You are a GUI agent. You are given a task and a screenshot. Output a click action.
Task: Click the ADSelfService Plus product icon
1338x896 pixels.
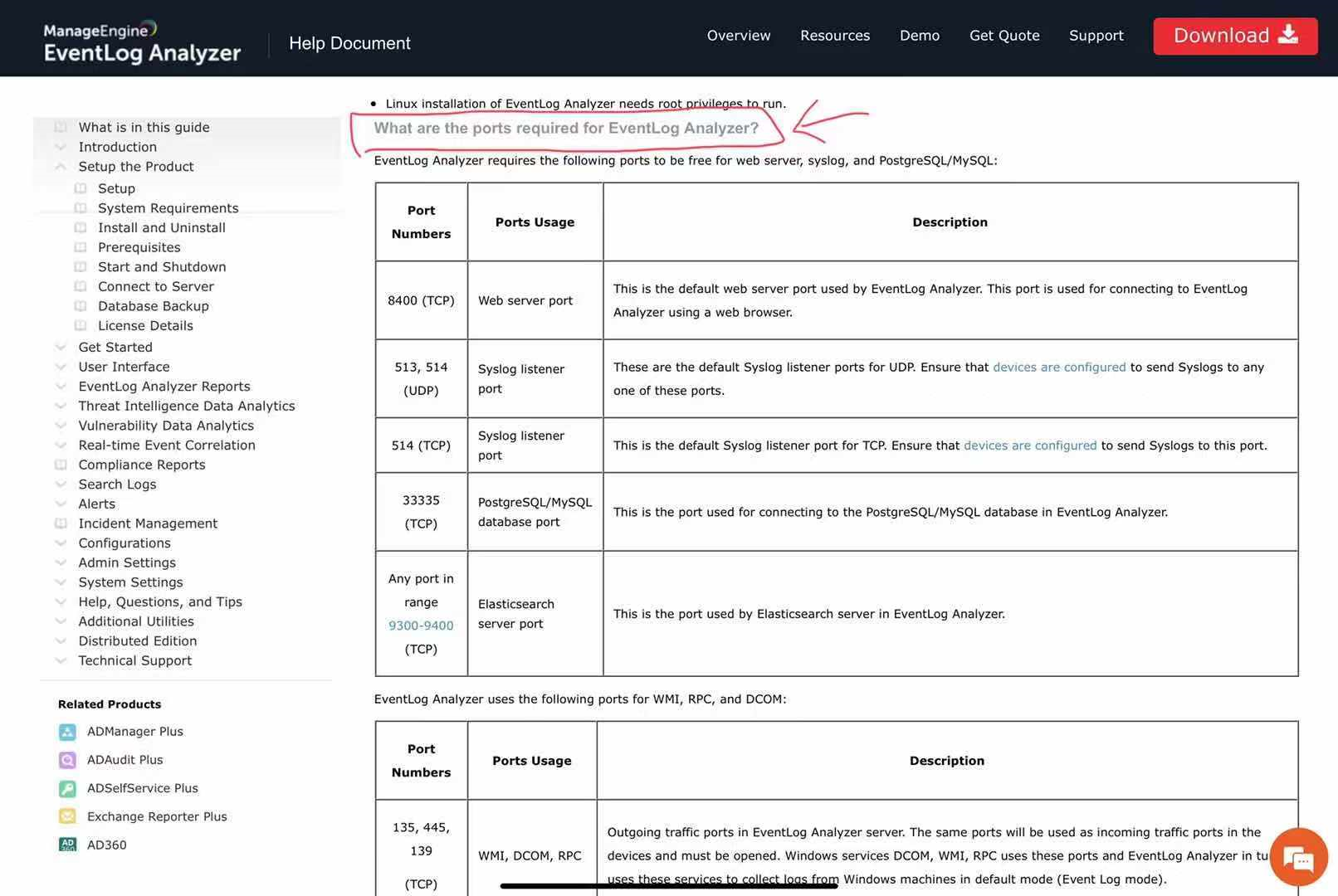pos(67,788)
